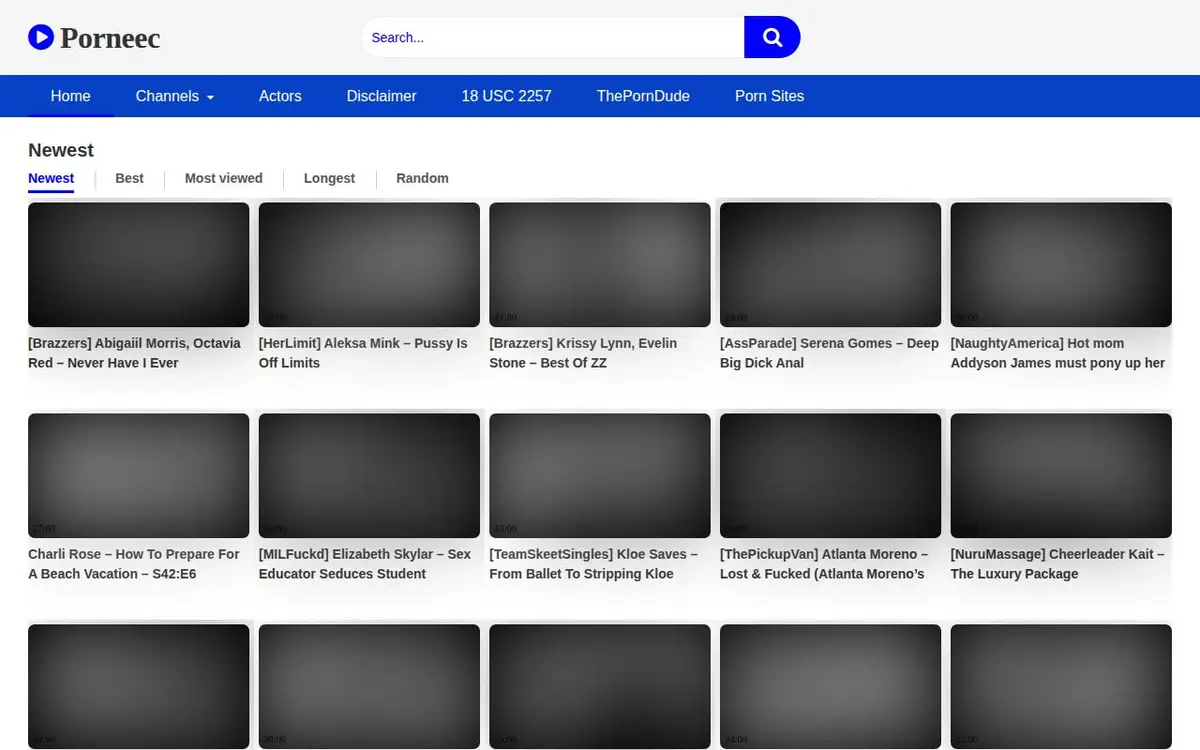Image resolution: width=1200 pixels, height=750 pixels.
Task: Switch to the Best sorting tab
Action: click(x=129, y=178)
